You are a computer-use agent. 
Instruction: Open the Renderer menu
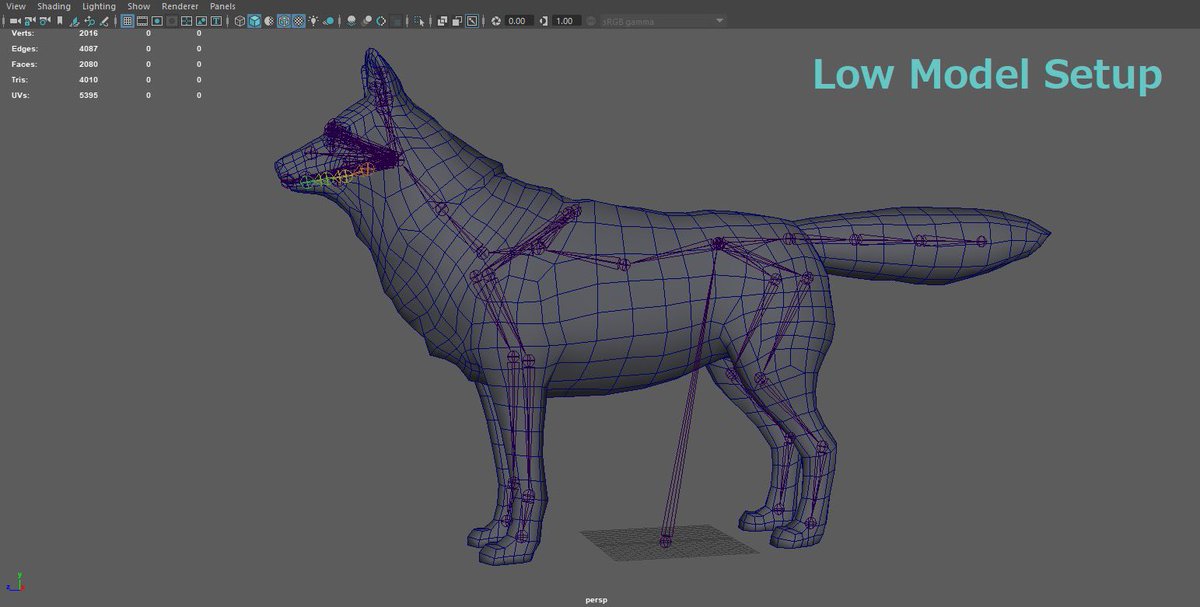coord(180,6)
